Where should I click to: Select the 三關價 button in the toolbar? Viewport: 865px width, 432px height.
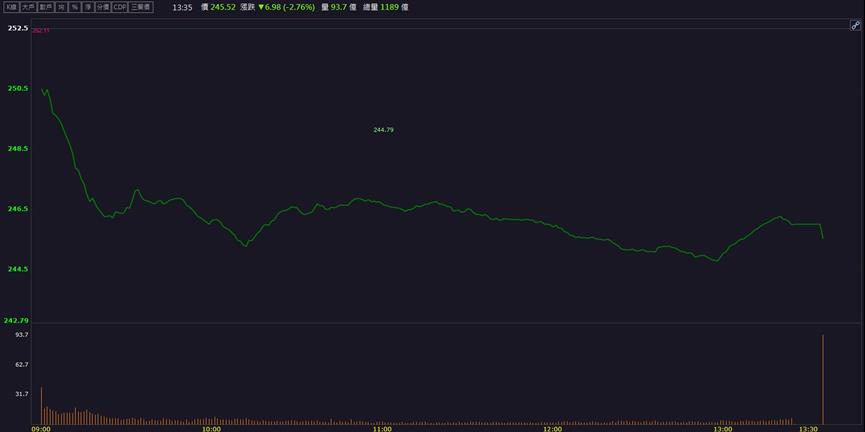(x=141, y=7)
